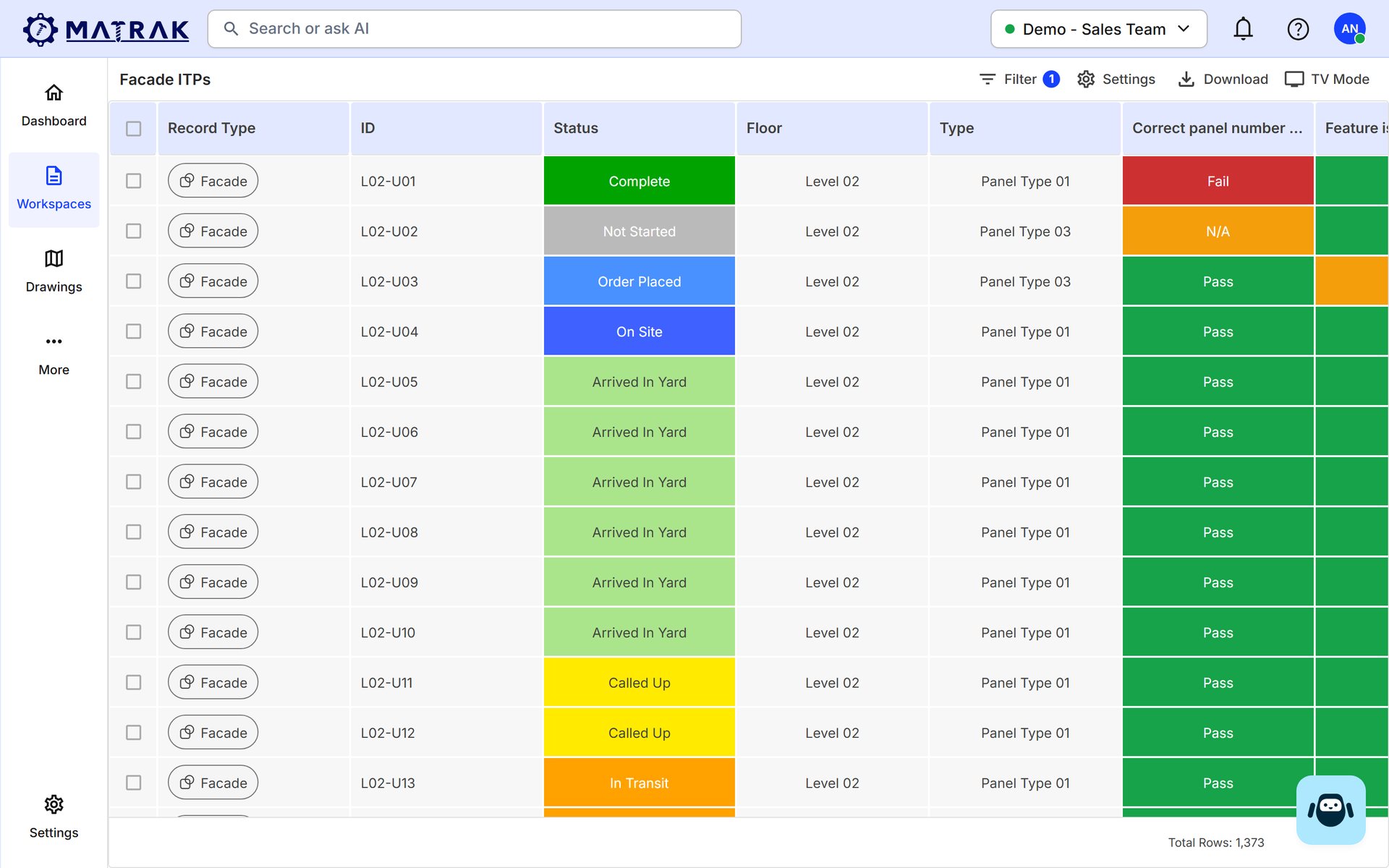Click the Type column header
The height and width of the screenshot is (868, 1389).
coord(1025,128)
